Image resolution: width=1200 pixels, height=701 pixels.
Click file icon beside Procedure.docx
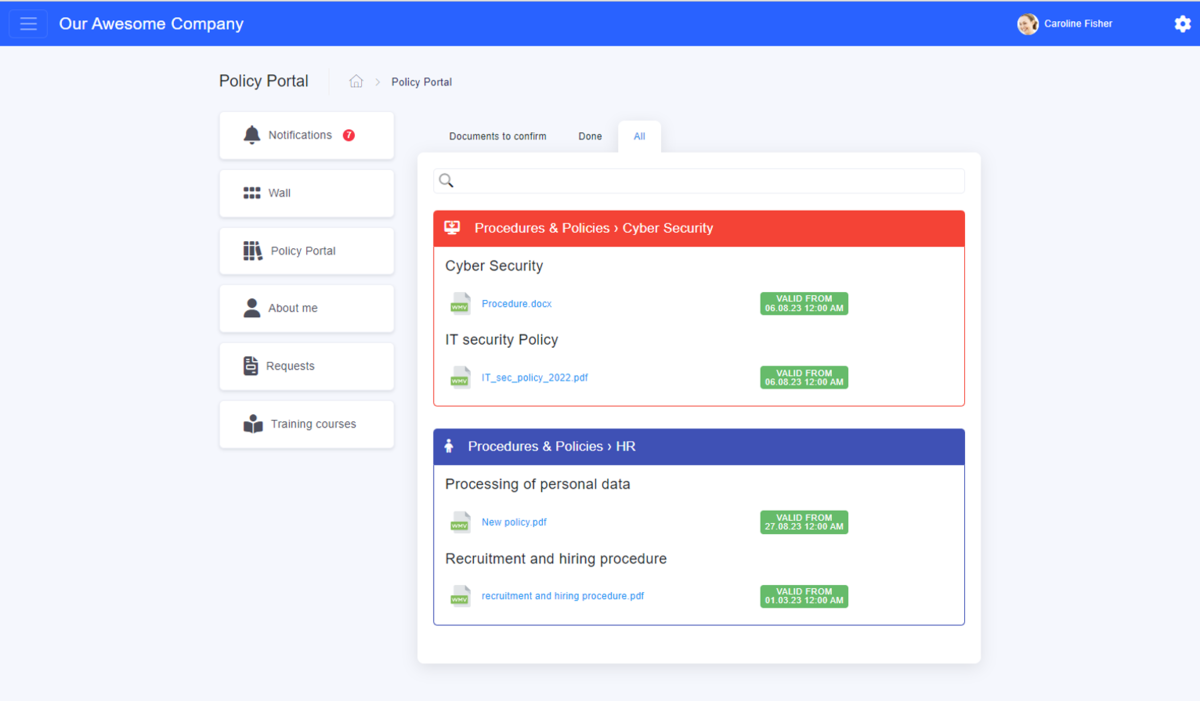coord(460,303)
